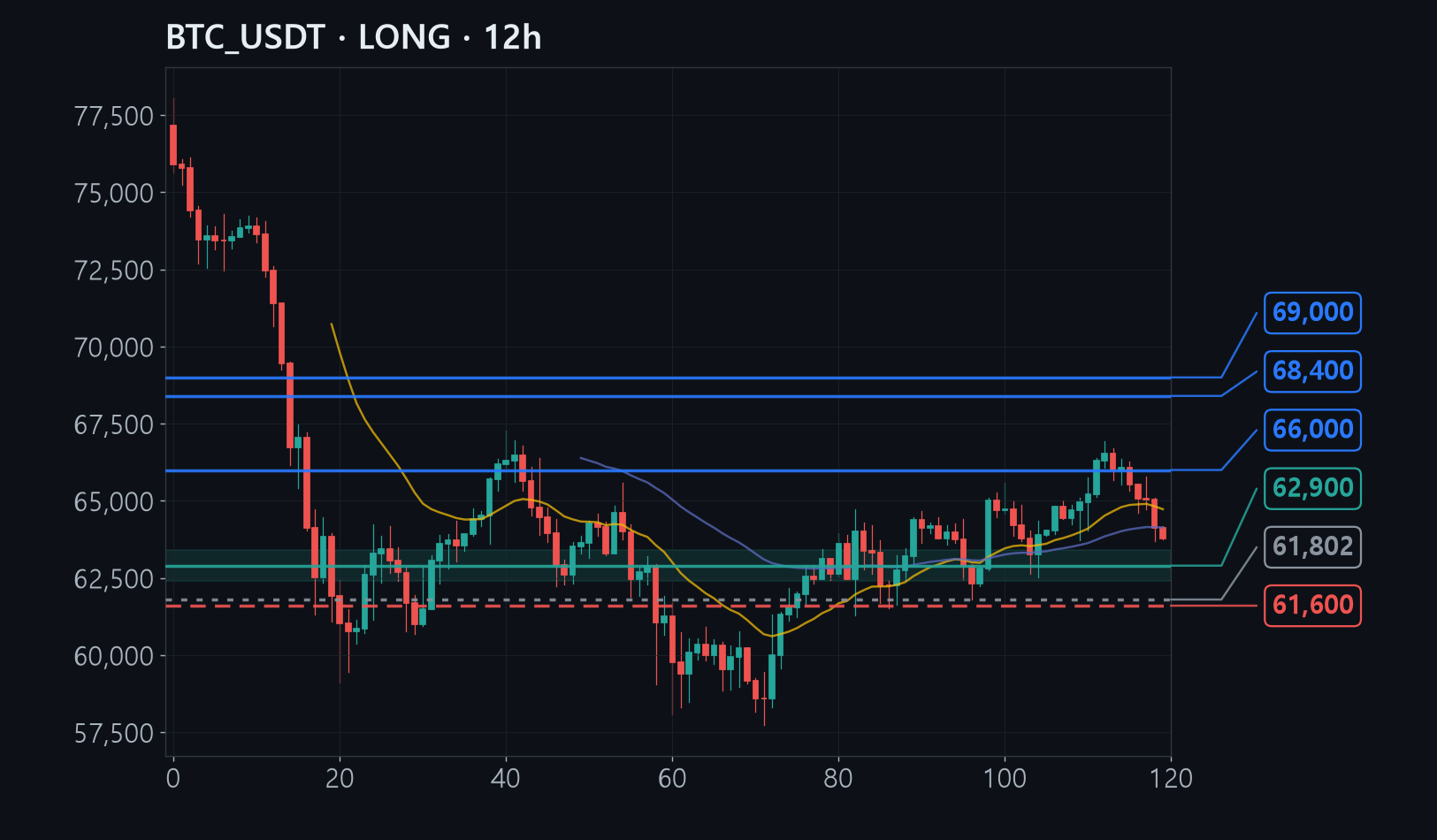Click the 60,000 y-axis tick label
The width and height of the screenshot is (1437, 840).
(114, 656)
